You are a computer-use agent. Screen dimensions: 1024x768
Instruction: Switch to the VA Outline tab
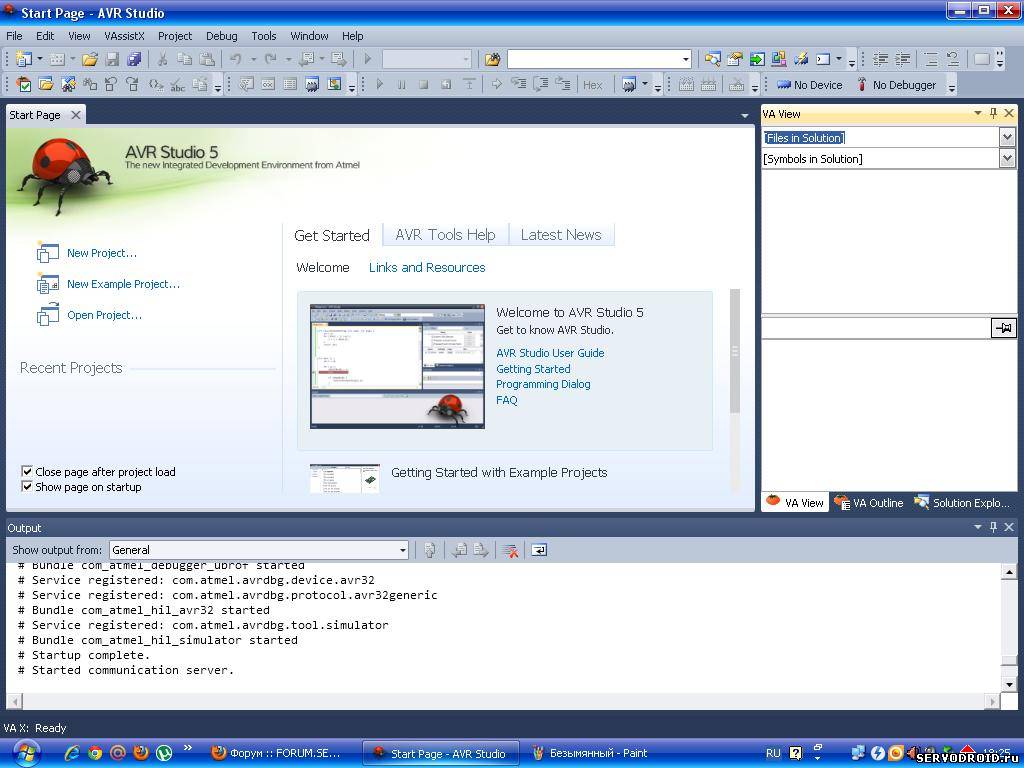pyautogui.click(x=870, y=503)
